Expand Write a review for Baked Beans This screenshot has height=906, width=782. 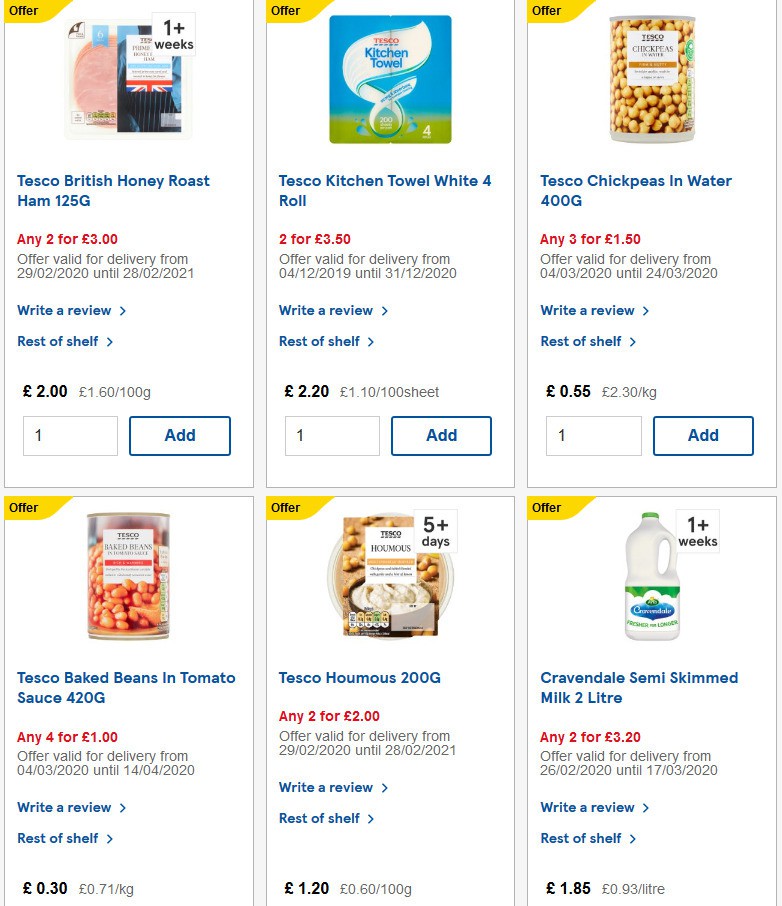(x=65, y=807)
